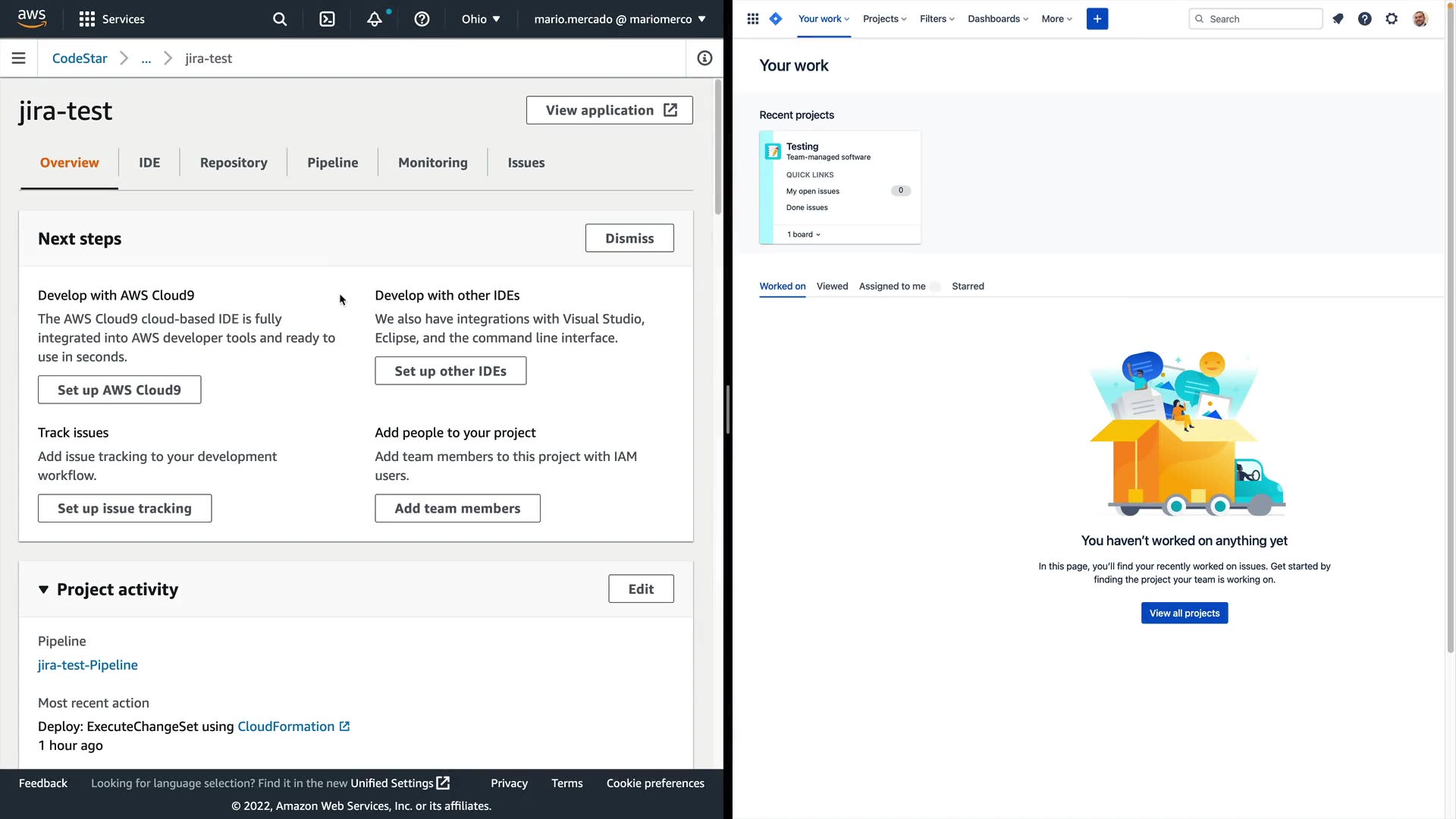Open Jira notifications icon

1338,19
